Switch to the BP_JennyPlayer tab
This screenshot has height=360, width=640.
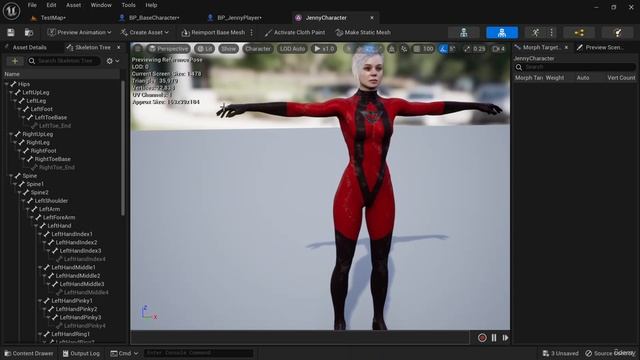point(235,18)
